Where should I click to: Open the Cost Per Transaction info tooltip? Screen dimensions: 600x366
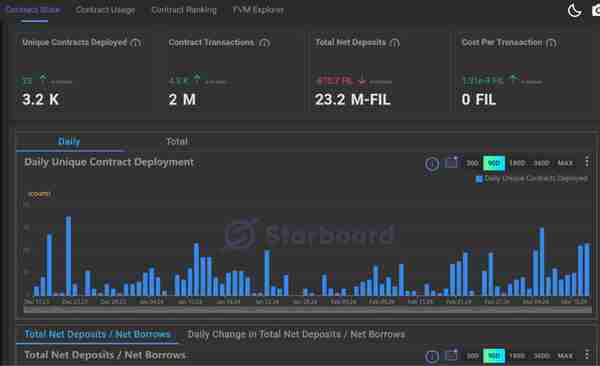(x=551, y=43)
